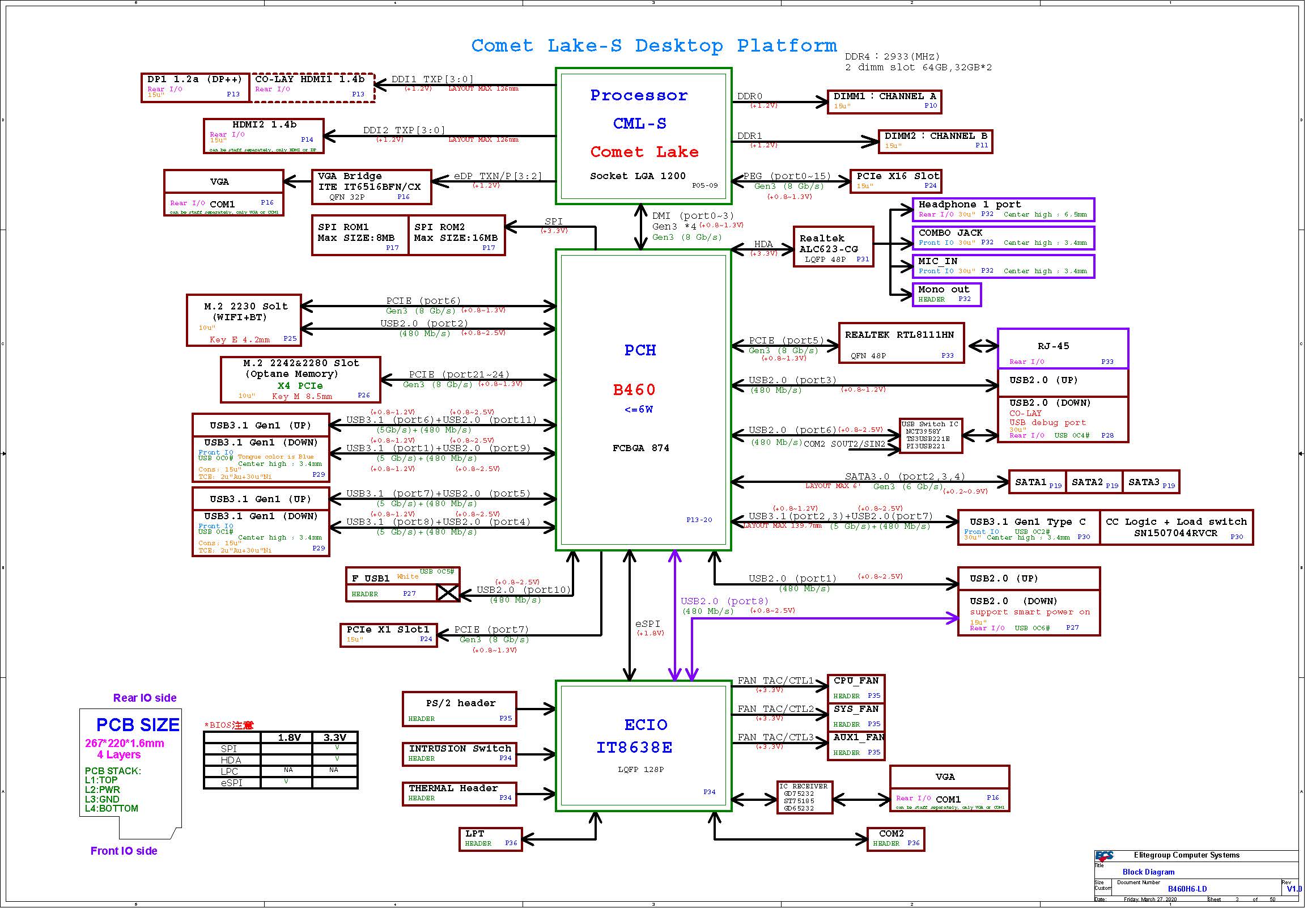Select the PCH B460 chipset block
The width and height of the screenshot is (1316, 908).
(644, 400)
